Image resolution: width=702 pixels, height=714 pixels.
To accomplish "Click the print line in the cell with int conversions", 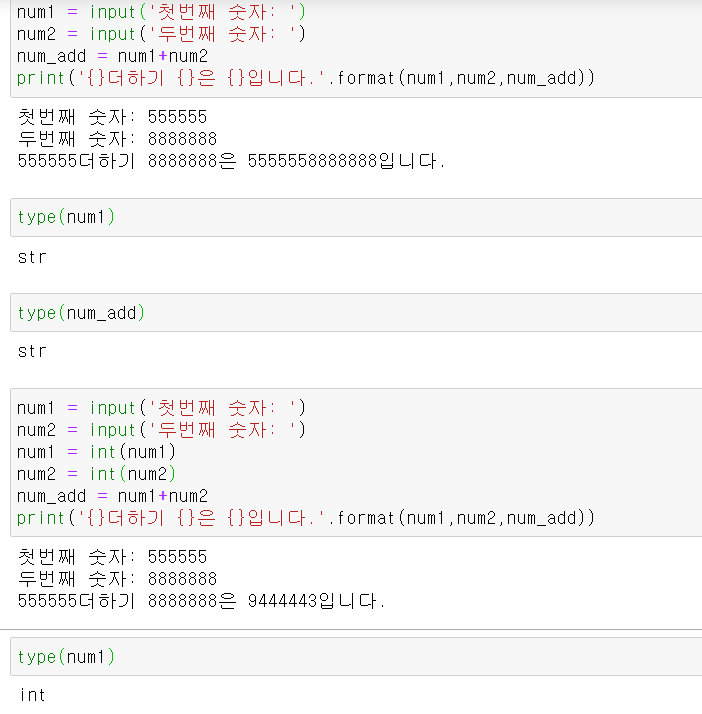I will (x=305, y=518).
